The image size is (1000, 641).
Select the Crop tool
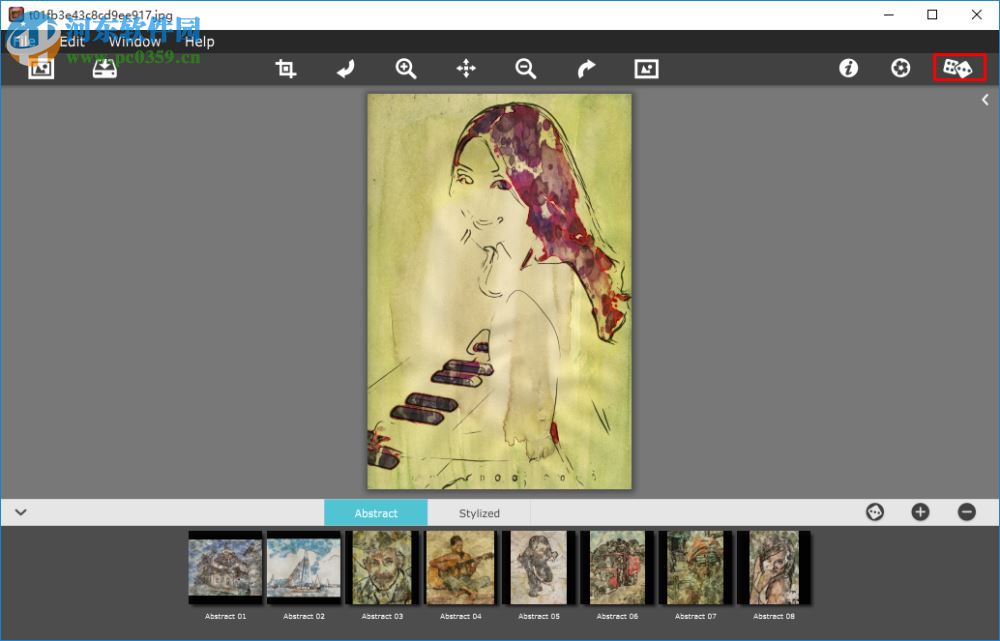[x=285, y=68]
